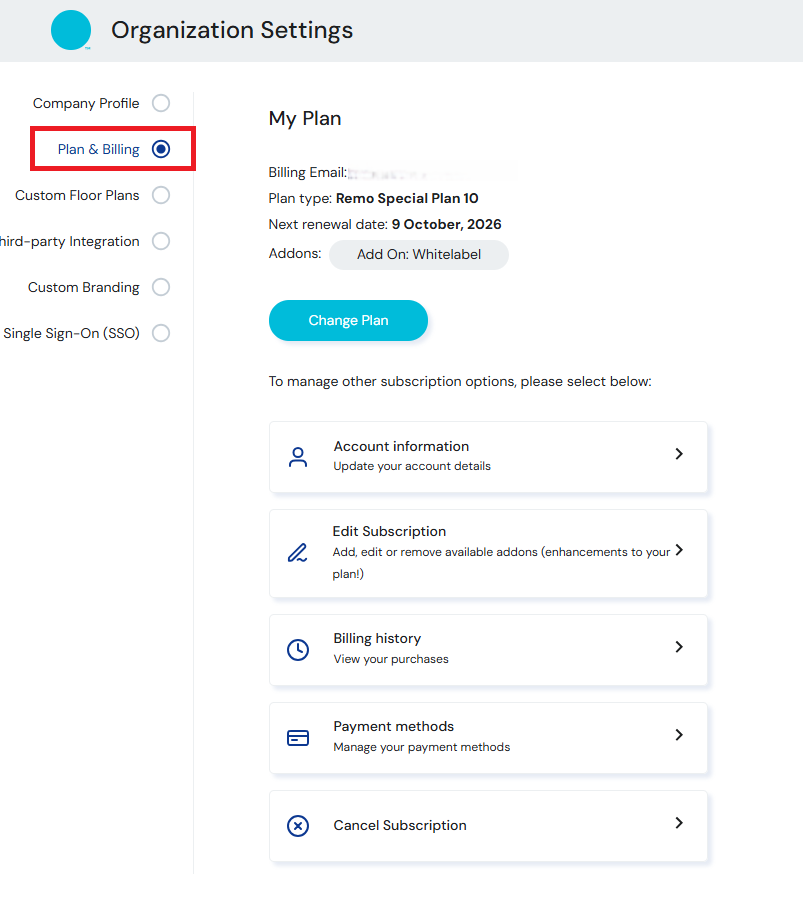The image size is (803, 902).
Task: Click the Account information person icon
Action: [297, 457]
